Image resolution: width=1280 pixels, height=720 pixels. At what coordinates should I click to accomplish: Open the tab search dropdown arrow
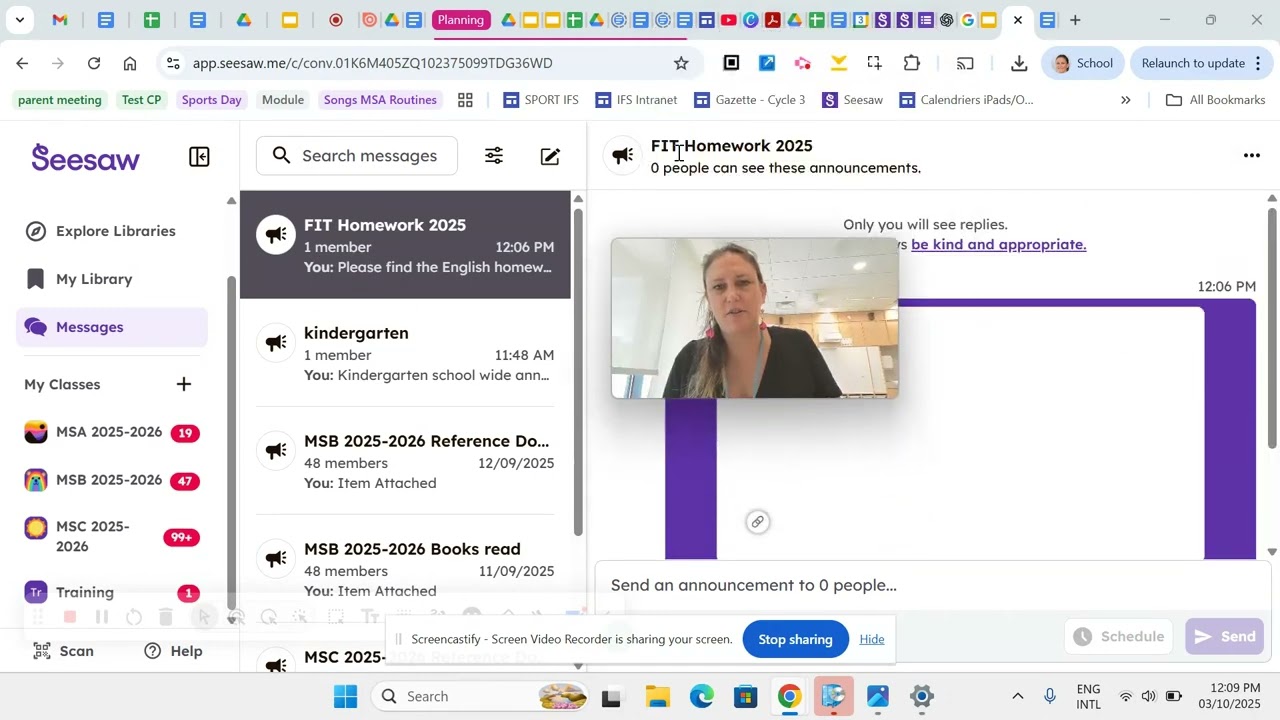tap(19, 20)
